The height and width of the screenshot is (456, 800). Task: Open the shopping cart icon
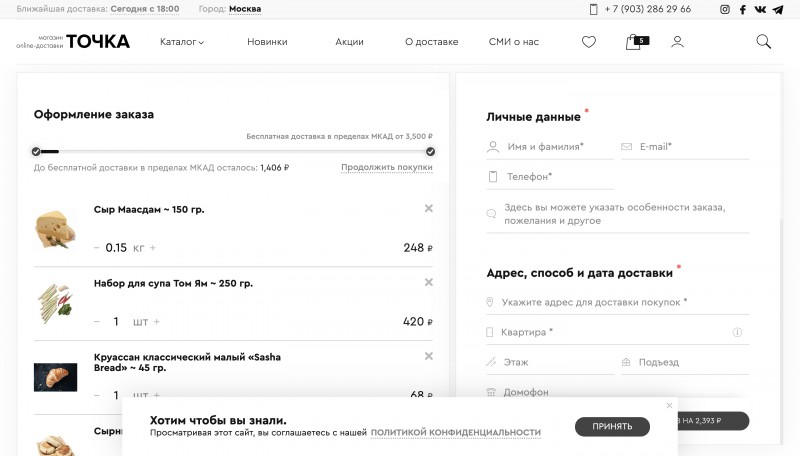[x=634, y=42]
